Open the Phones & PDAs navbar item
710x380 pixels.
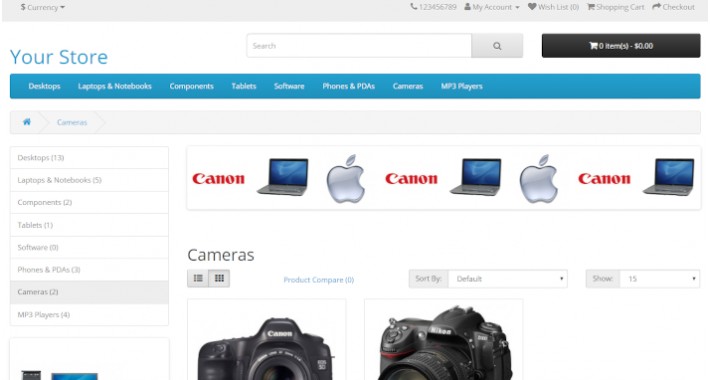point(349,86)
